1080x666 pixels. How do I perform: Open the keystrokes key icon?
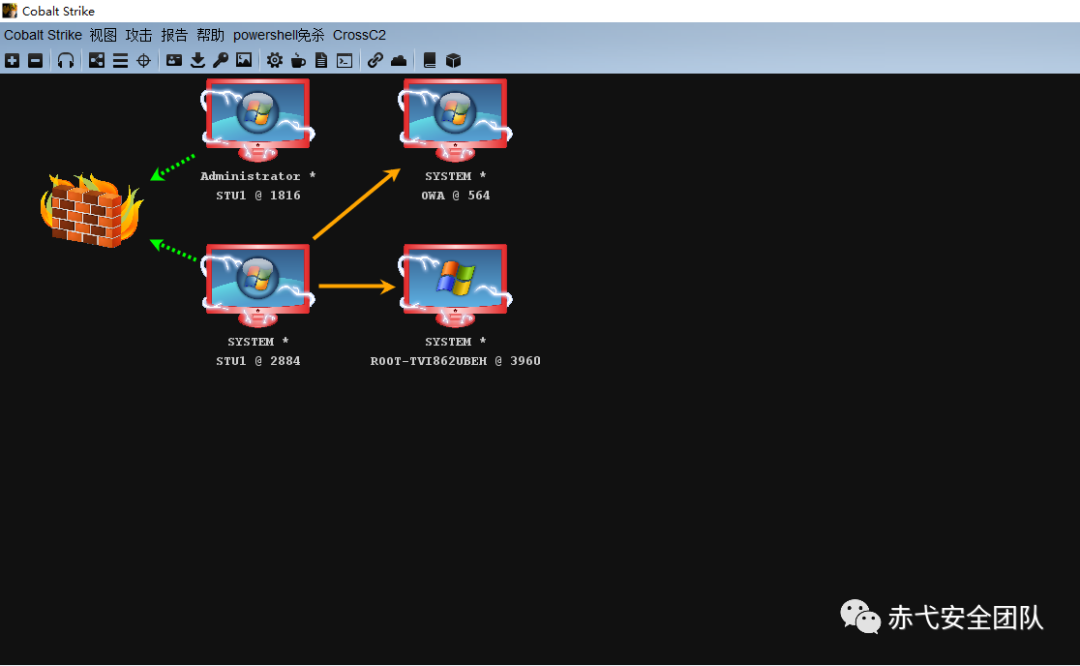click(x=220, y=61)
